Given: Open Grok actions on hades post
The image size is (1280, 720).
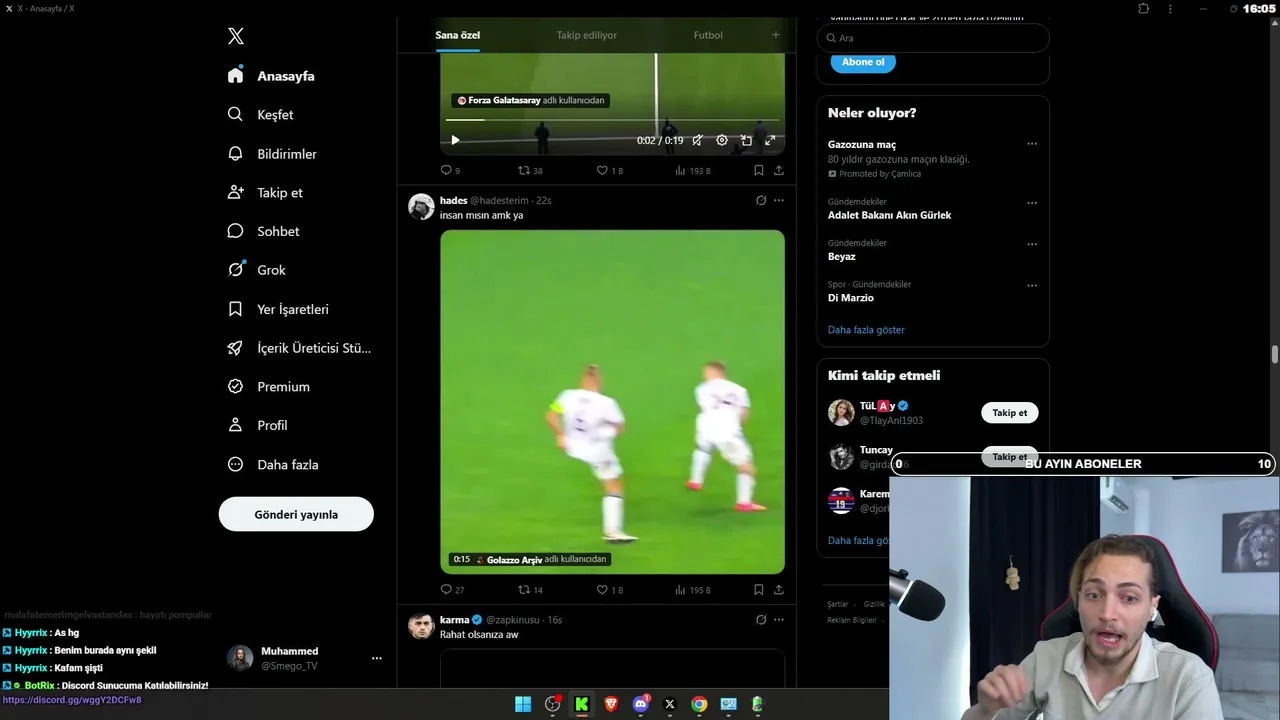Looking at the screenshot, I should tap(761, 200).
